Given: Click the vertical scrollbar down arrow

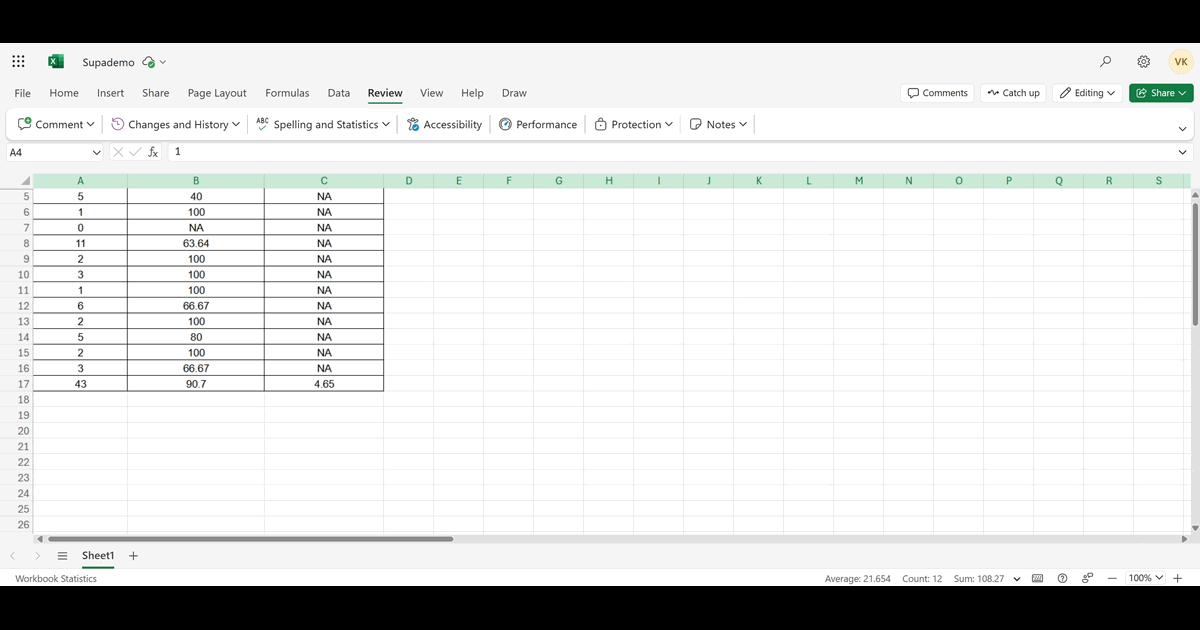Looking at the screenshot, I should point(1195,526).
